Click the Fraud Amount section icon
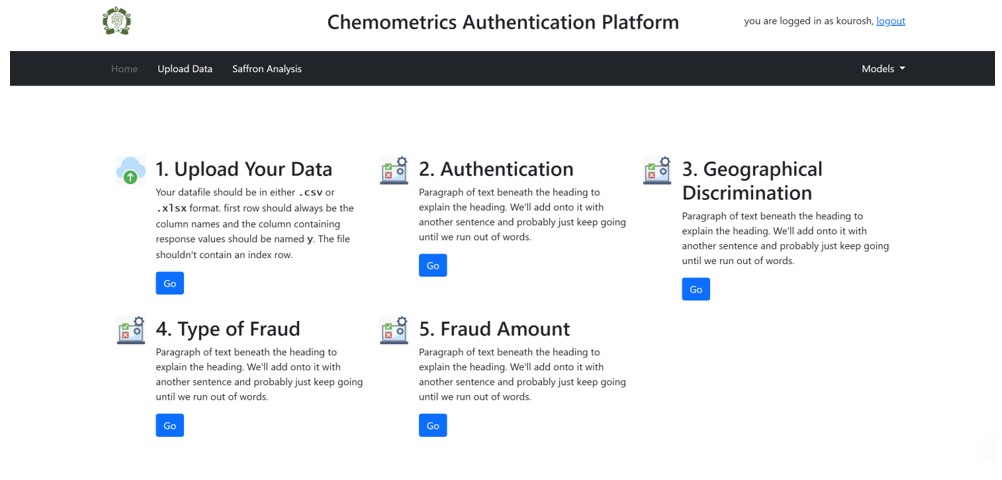 tap(394, 330)
